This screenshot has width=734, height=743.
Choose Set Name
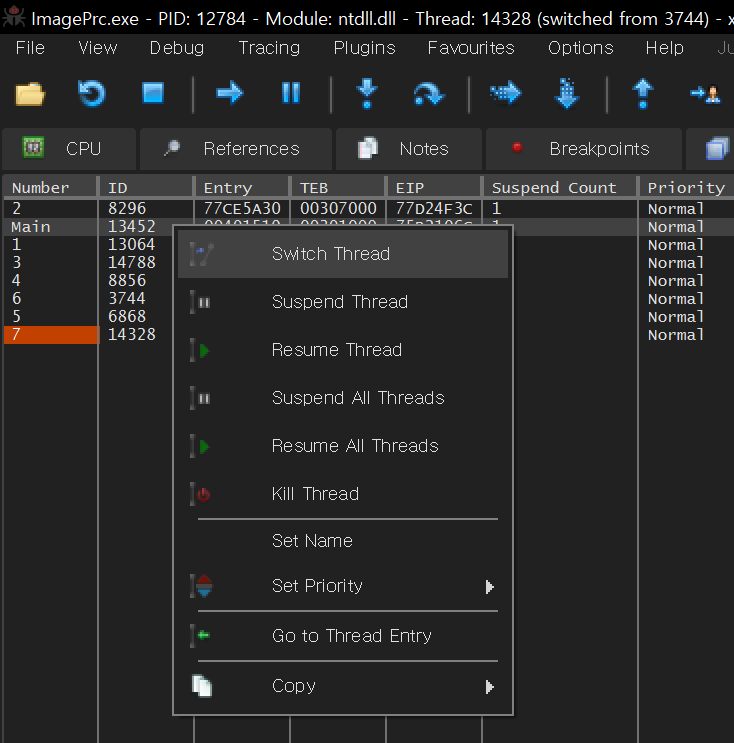click(343, 541)
